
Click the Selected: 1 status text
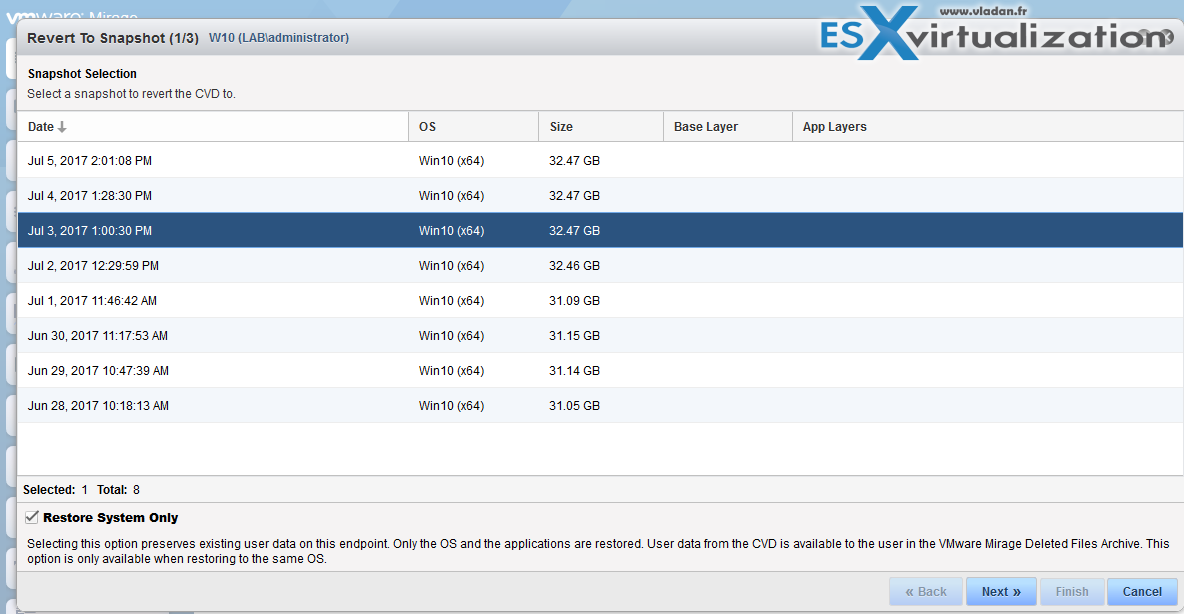click(x=55, y=489)
